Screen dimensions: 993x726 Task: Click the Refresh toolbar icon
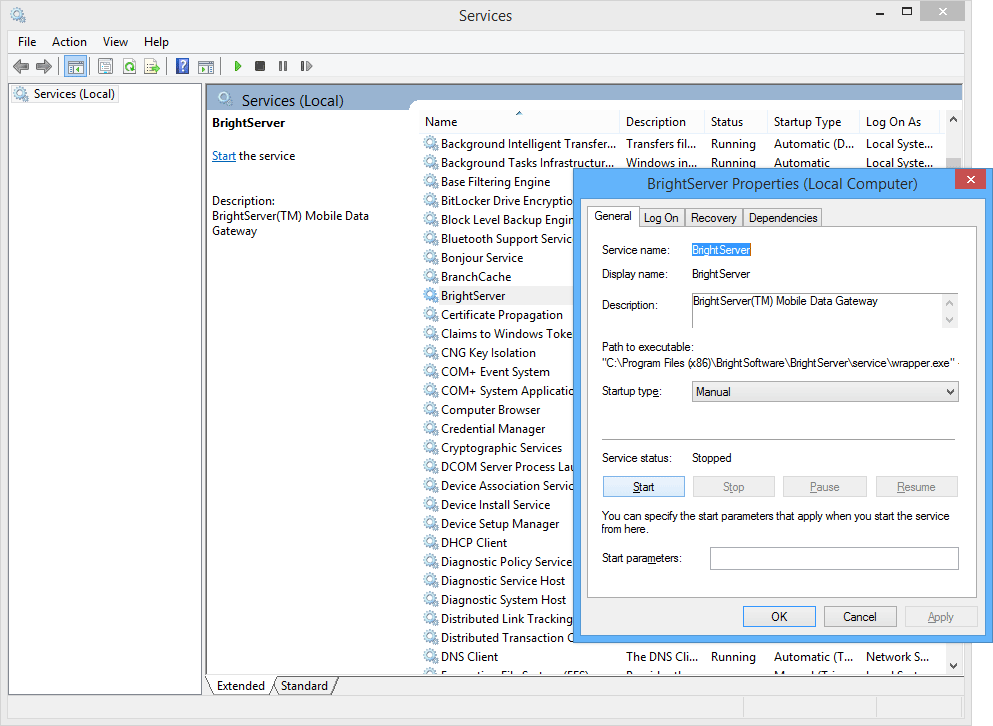point(129,66)
